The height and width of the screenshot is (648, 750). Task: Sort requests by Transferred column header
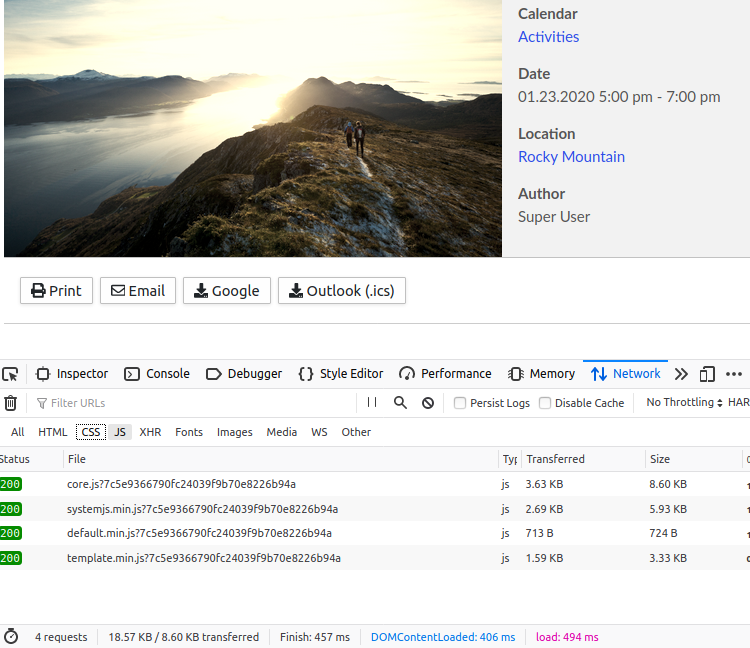(x=556, y=459)
